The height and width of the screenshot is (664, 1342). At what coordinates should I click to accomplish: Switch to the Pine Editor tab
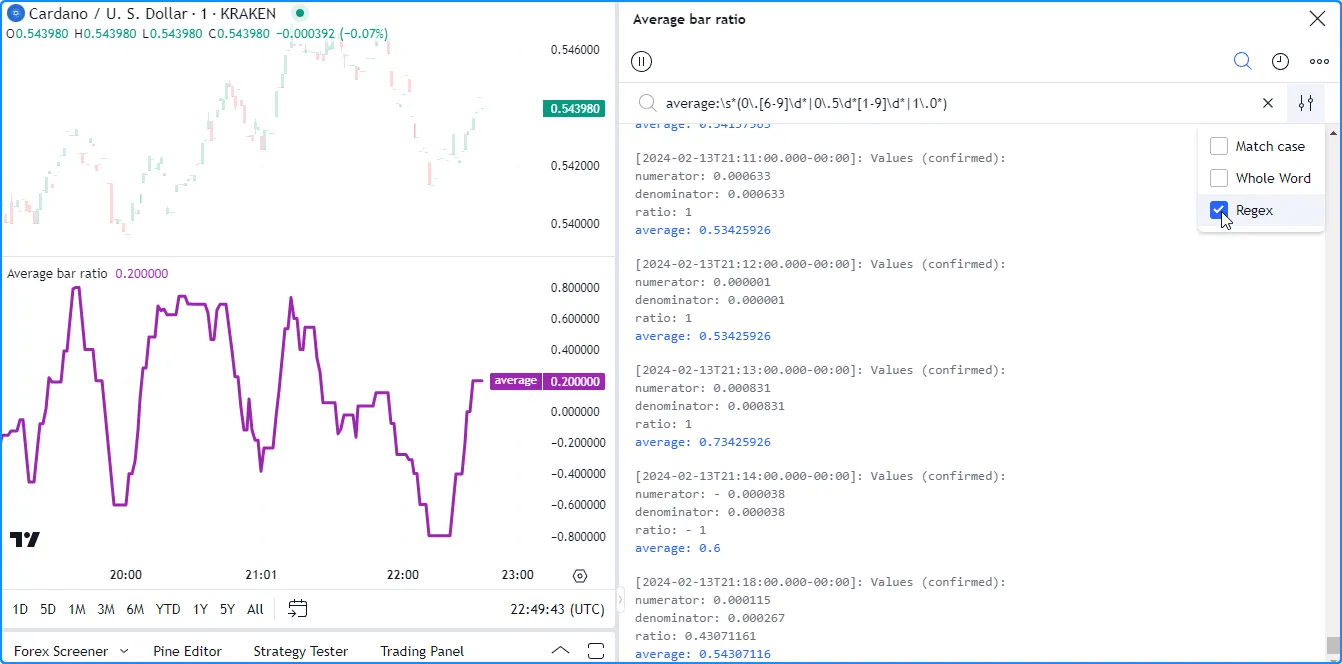point(187,651)
